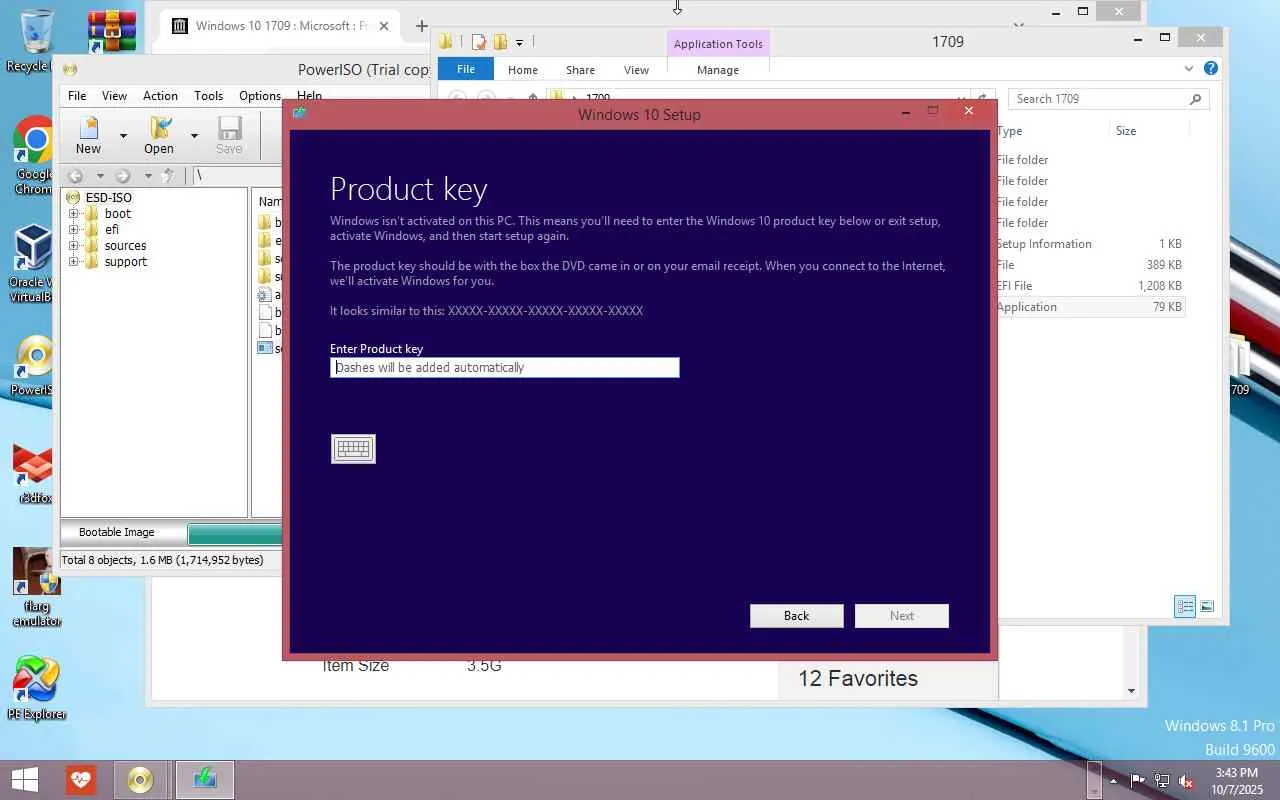The width and height of the screenshot is (1280, 800).
Task: Switch to the Home ribbon tab in Explorer
Action: [x=522, y=70]
